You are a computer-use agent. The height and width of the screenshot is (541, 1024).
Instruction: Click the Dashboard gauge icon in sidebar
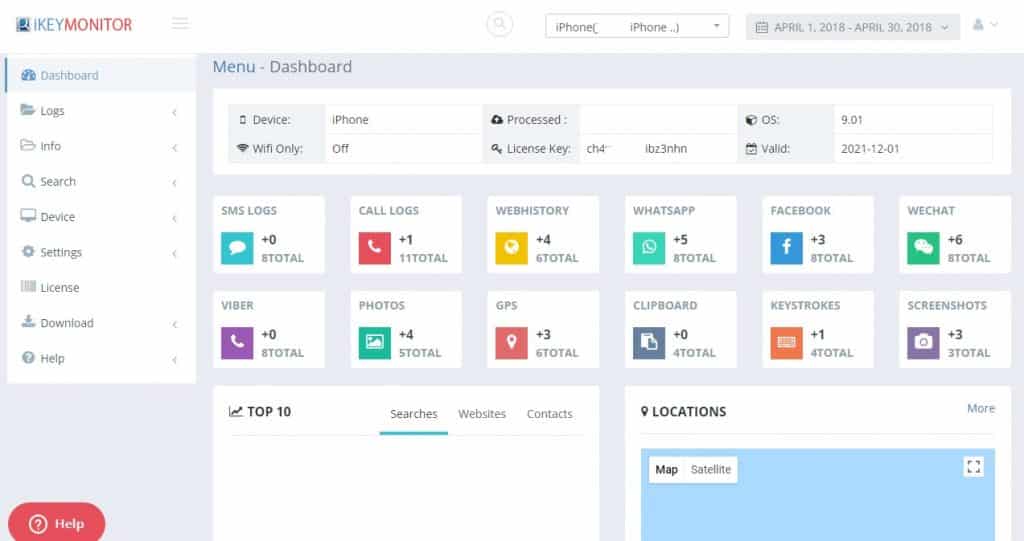tap(28, 75)
